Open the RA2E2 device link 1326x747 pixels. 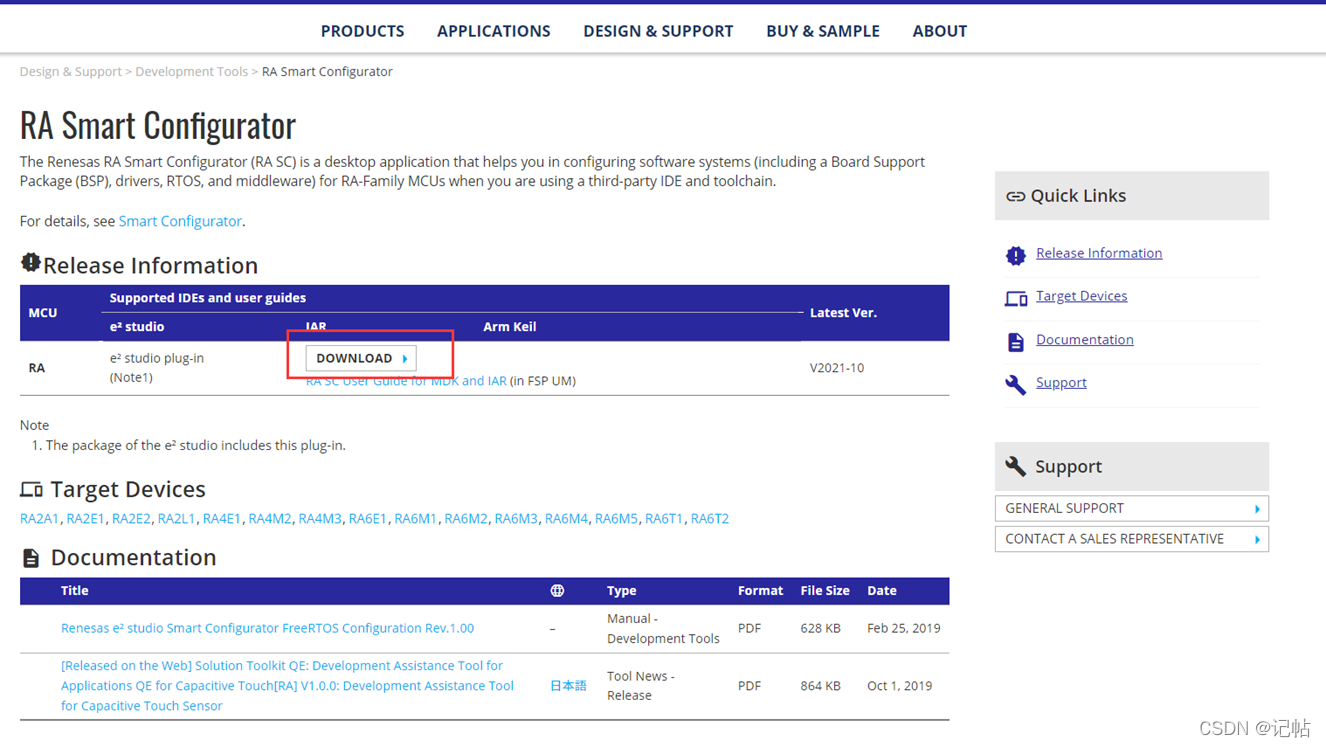[131, 519]
